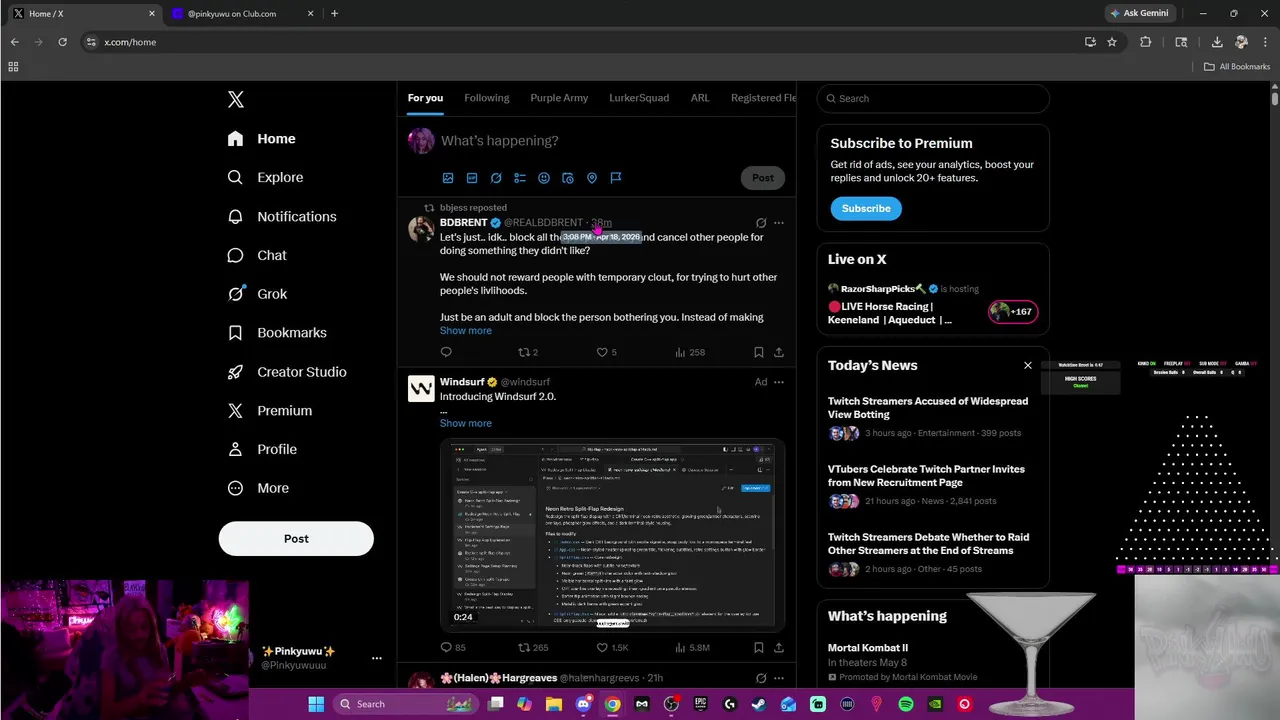The width and height of the screenshot is (1280, 720).
Task: View analytics of BDBRENT post
Action: (x=690, y=352)
